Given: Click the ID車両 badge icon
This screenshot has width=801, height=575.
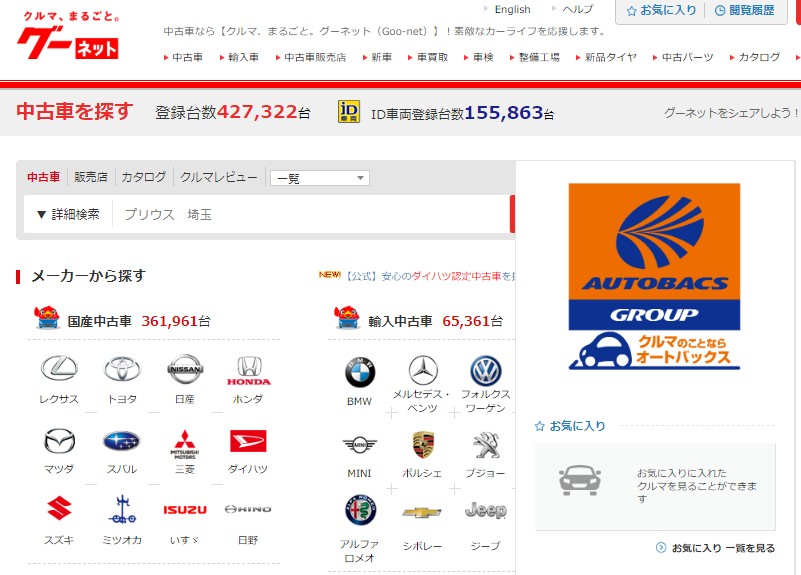Looking at the screenshot, I should [x=349, y=112].
